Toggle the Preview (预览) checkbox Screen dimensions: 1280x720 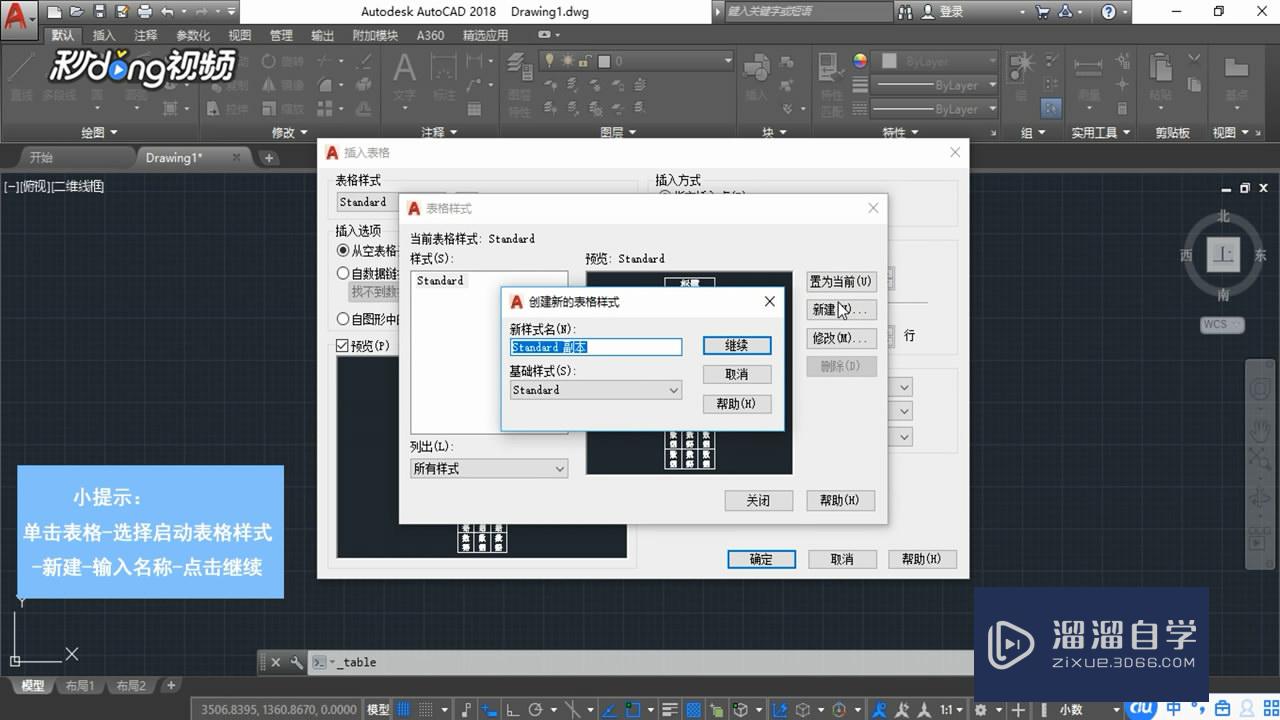point(344,346)
